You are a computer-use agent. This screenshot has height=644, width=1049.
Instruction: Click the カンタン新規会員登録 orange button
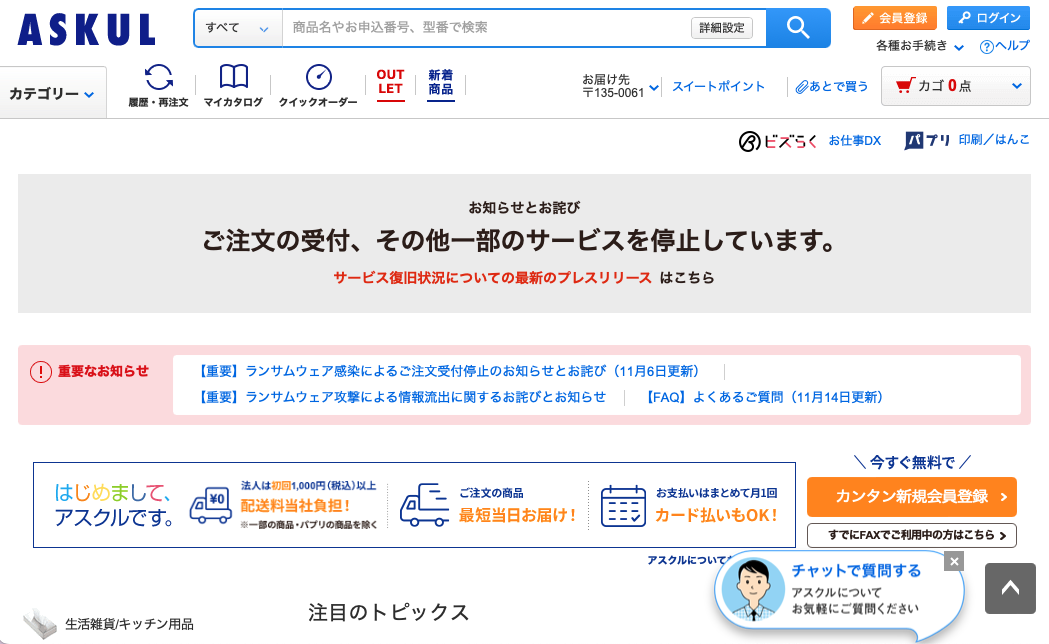click(x=911, y=497)
